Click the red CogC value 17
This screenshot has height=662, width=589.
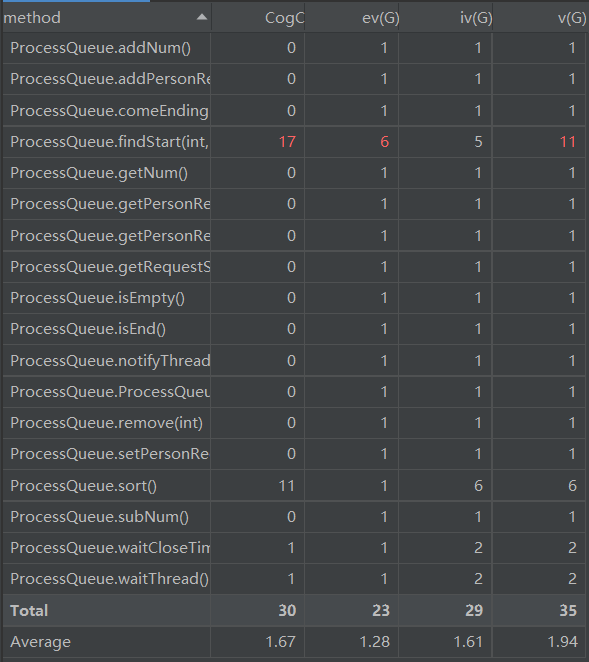click(287, 142)
